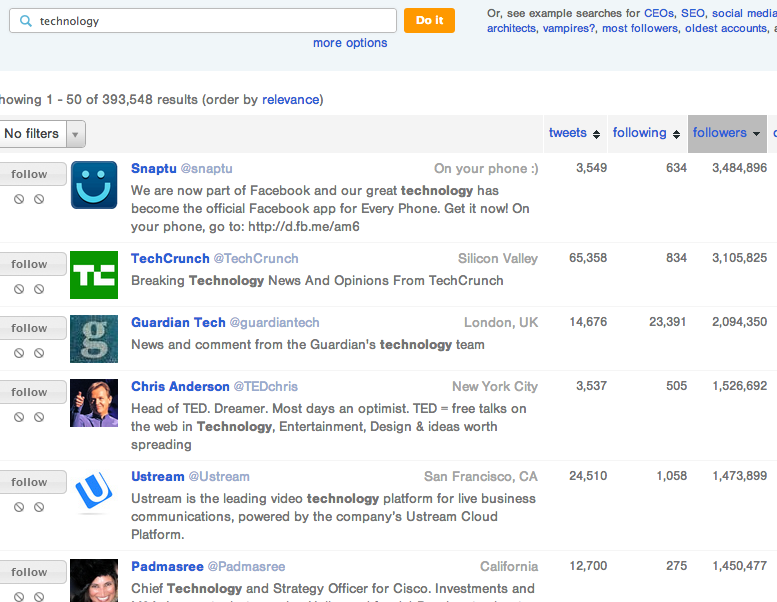Click the Silicon Valley location text
The image size is (777, 602).
click(498, 259)
